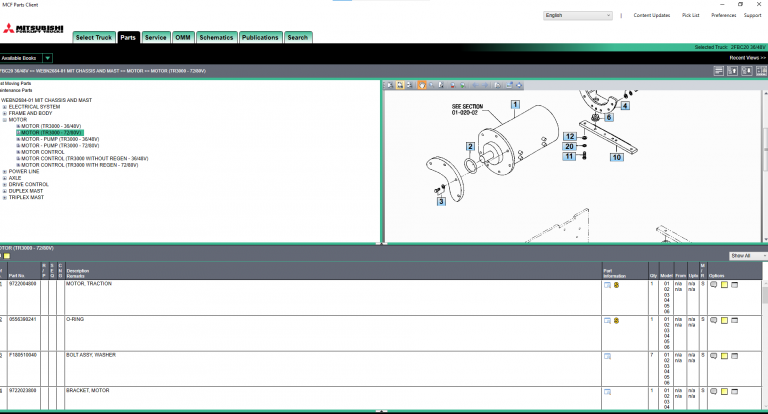Select MOTOR CONTROL (TR3000 WITH REGEN - 72/80V)
The image size is (768, 414).
click(79, 165)
